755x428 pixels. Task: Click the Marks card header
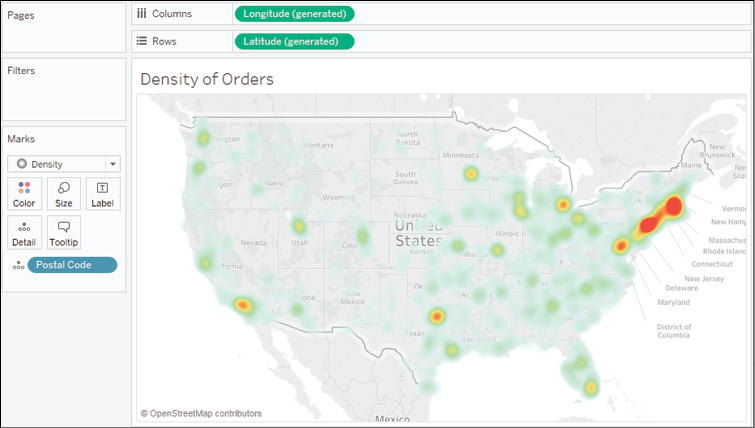21,139
